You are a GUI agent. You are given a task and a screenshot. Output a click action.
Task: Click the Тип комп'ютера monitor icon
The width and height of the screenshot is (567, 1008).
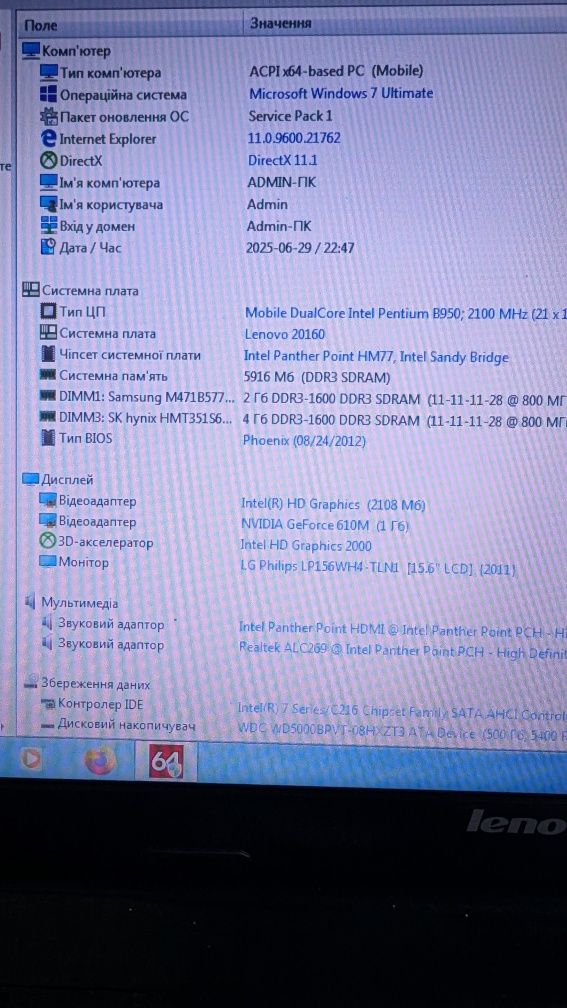(49, 72)
